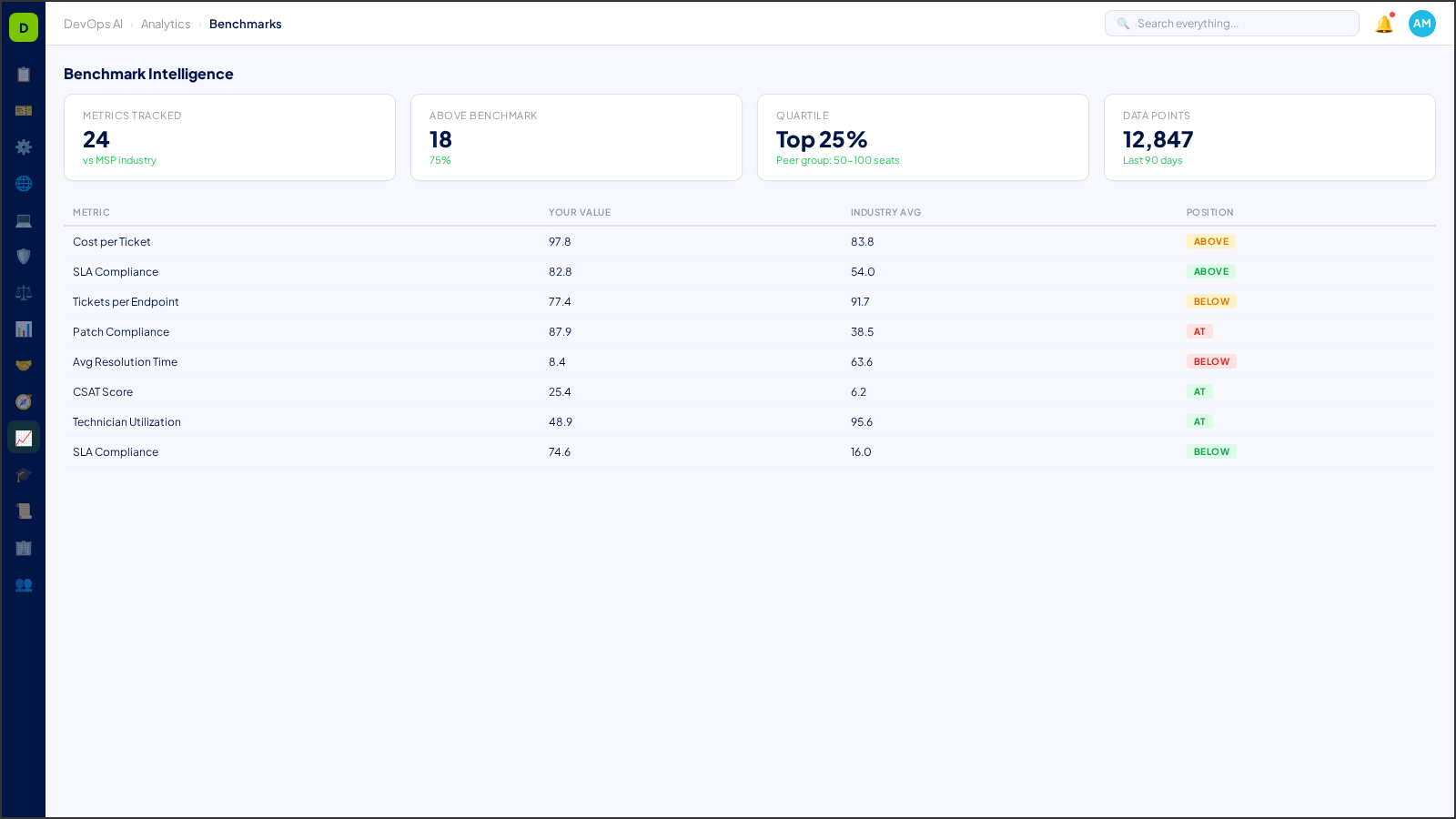Select the globe icon in the sidebar
The image size is (1456, 819).
pos(24,183)
